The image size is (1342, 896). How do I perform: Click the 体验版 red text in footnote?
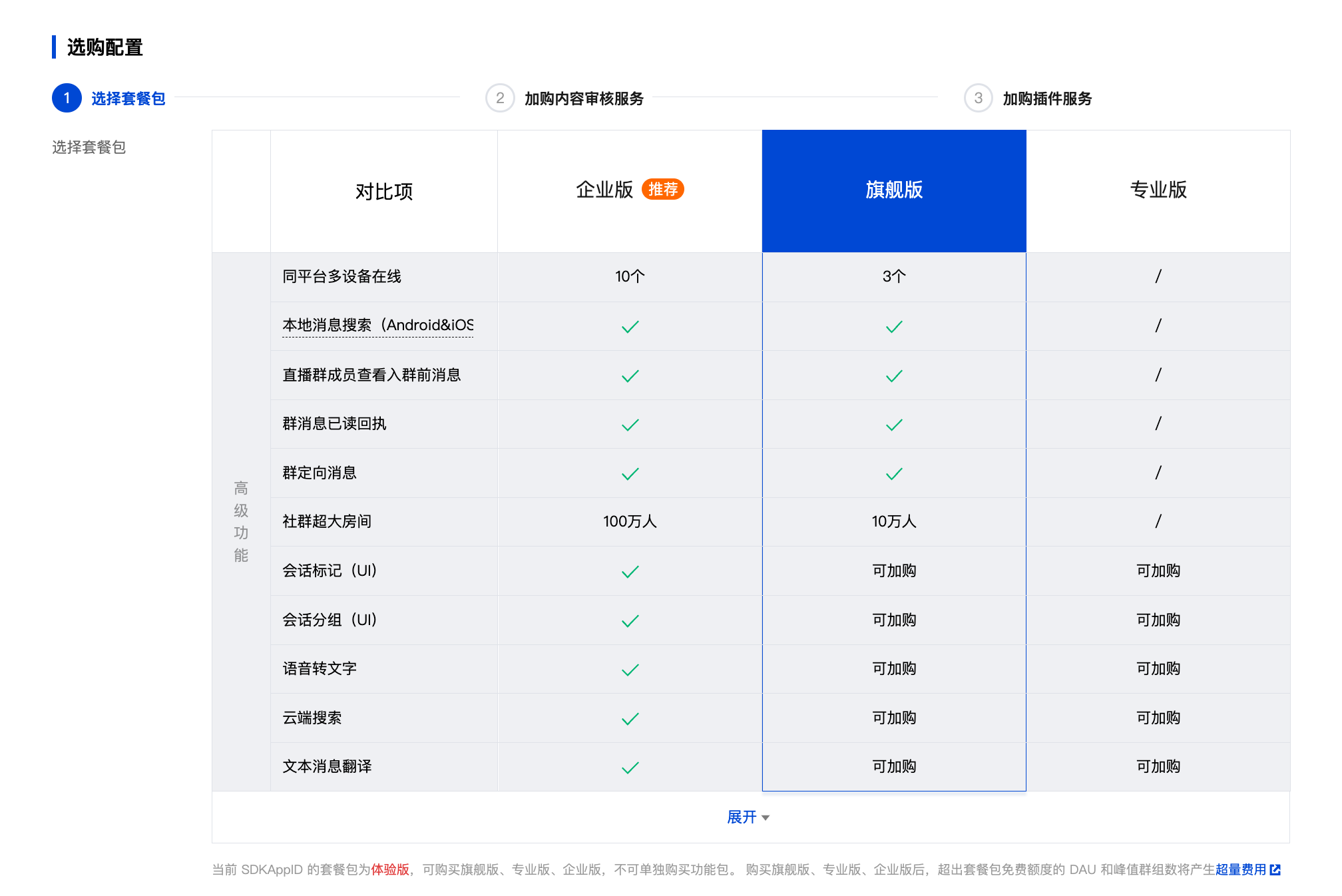(390, 869)
